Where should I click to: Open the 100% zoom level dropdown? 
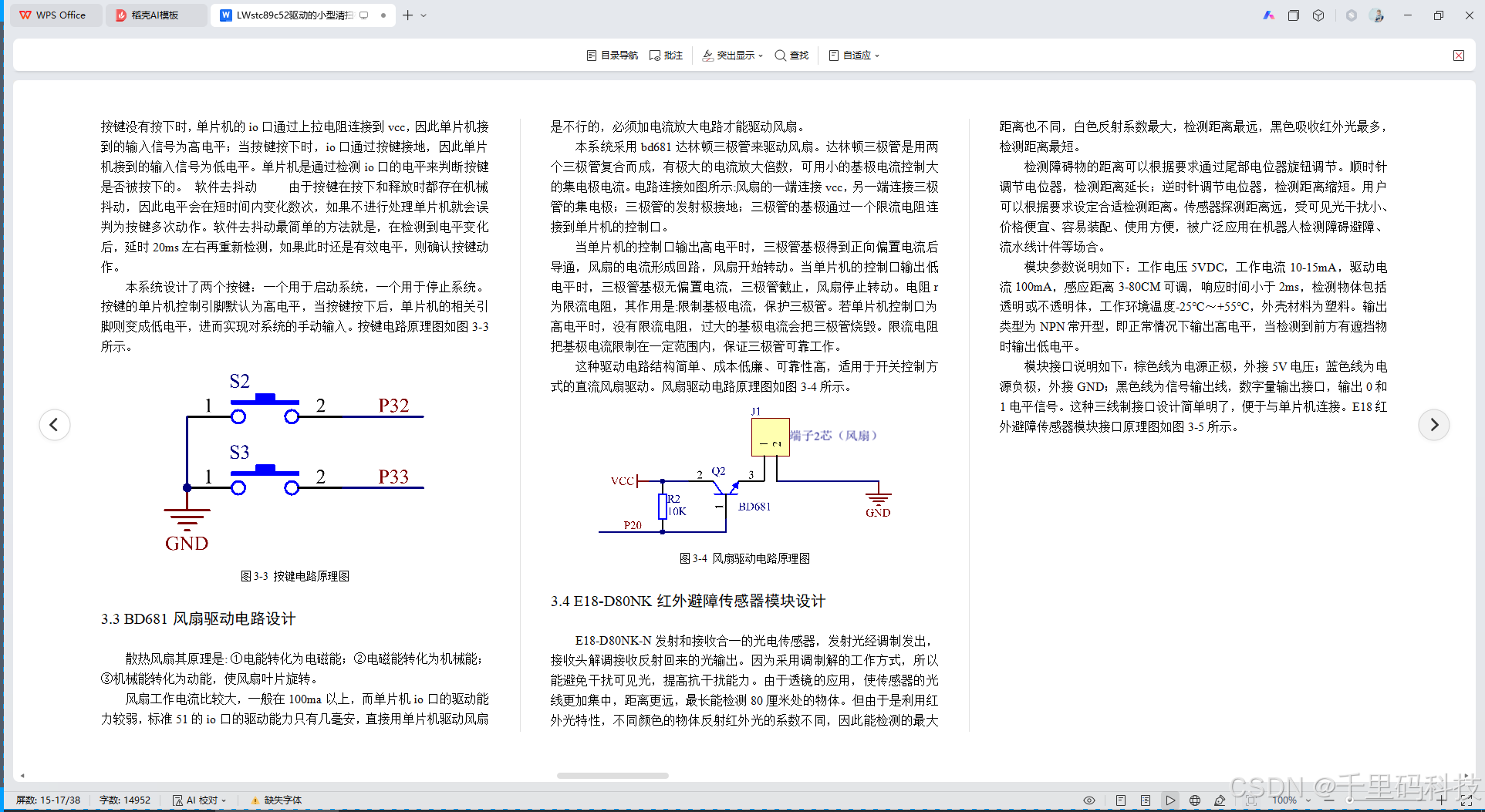1291,800
